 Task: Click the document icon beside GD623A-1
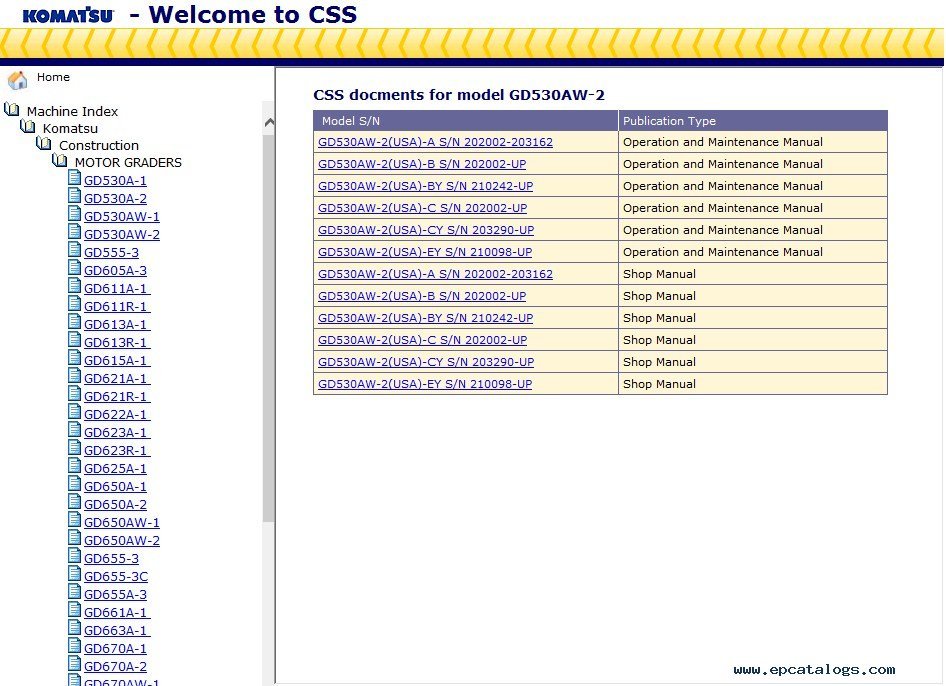74,430
